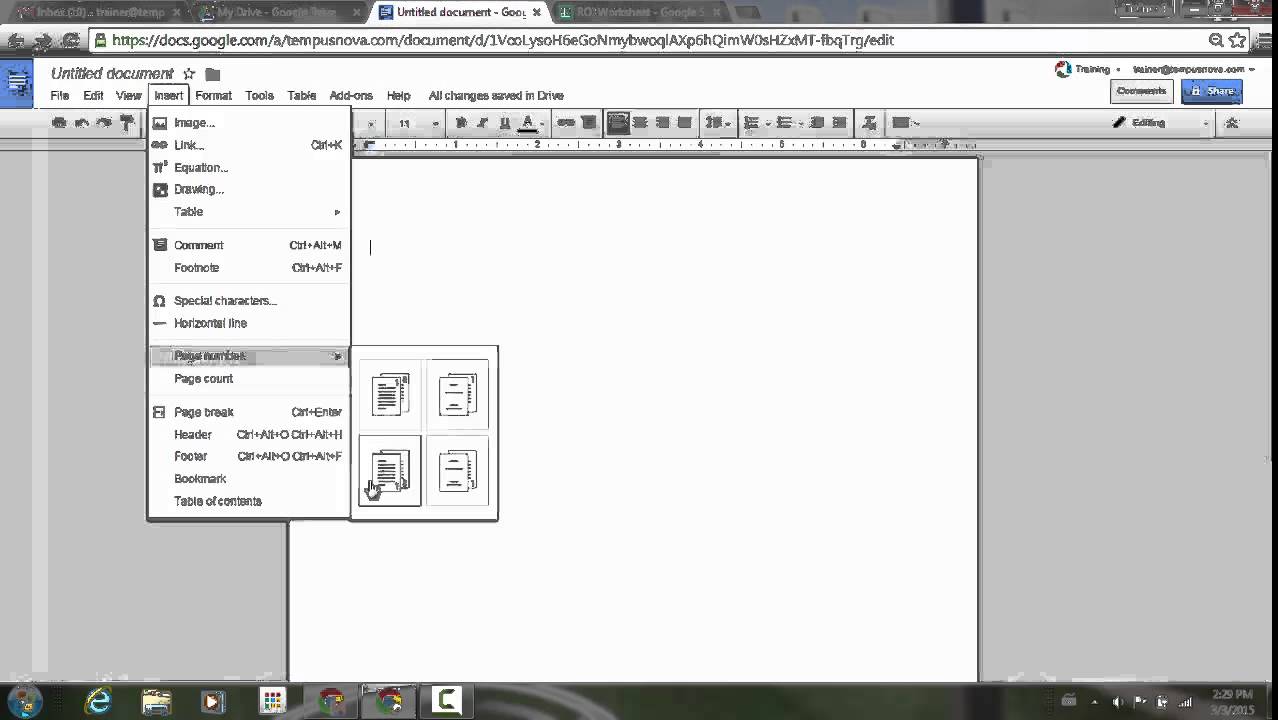
Task: Pick page numbers at top right, all pages
Action: (390, 395)
